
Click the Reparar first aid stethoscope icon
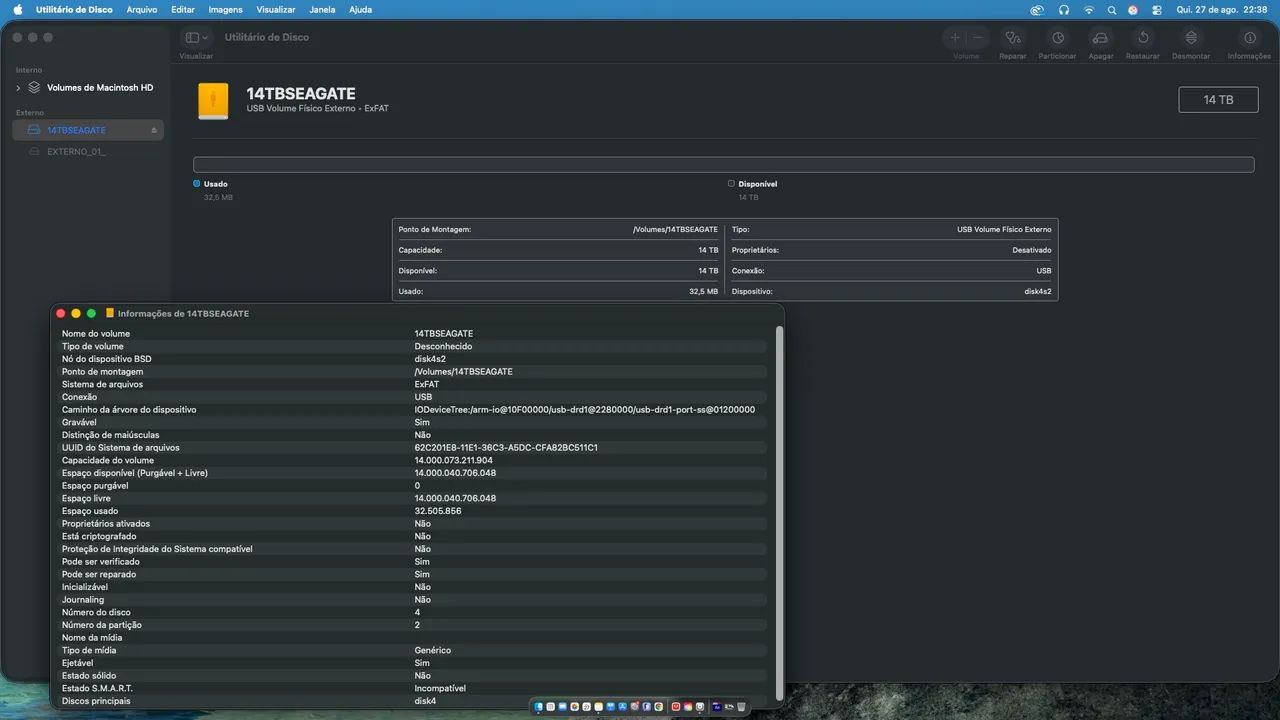click(x=1013, y=38)
